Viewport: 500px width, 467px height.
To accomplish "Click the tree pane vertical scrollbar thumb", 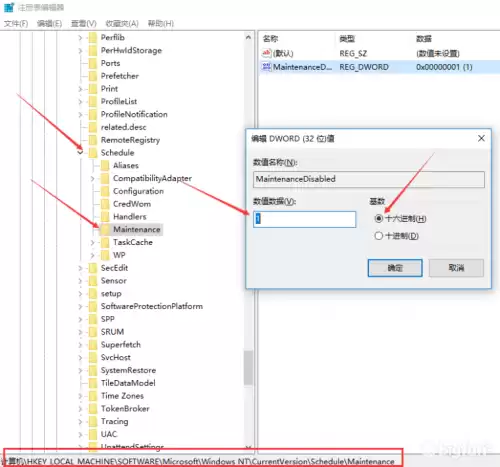I will tap(248, 367).
